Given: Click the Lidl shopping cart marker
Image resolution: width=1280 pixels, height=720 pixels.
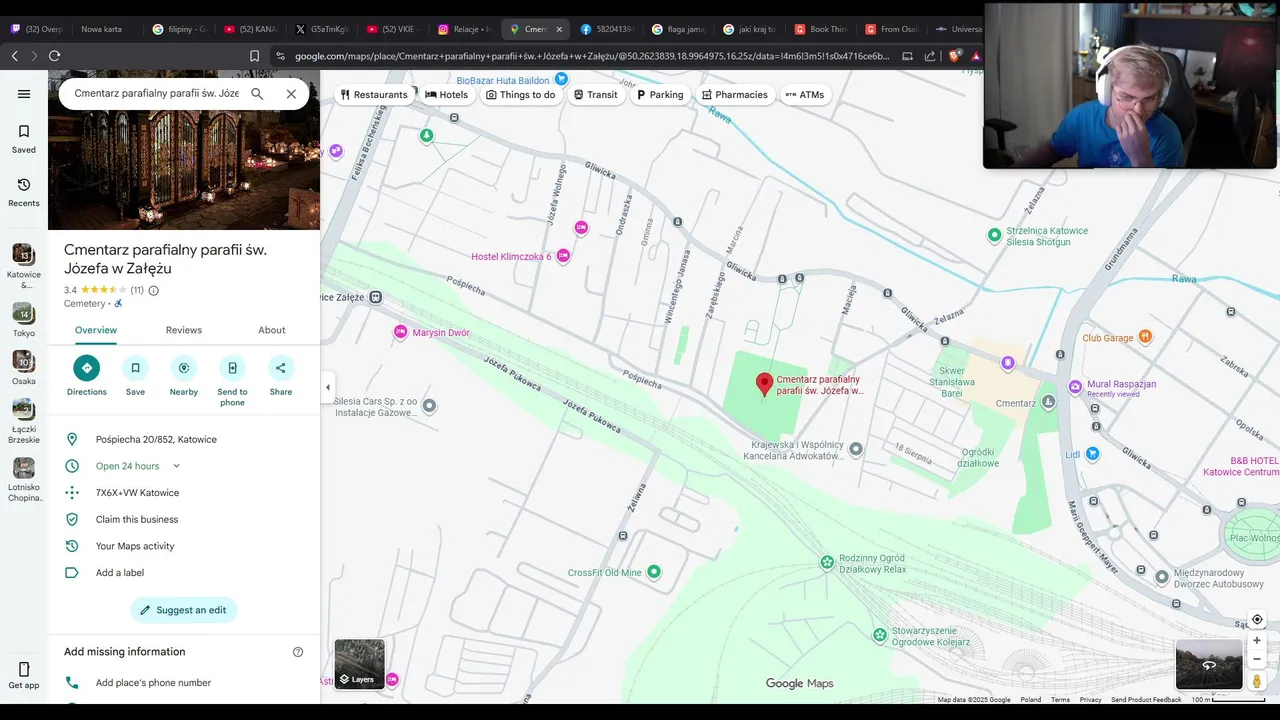Looking at the screenshot, I should [1093, 454].
